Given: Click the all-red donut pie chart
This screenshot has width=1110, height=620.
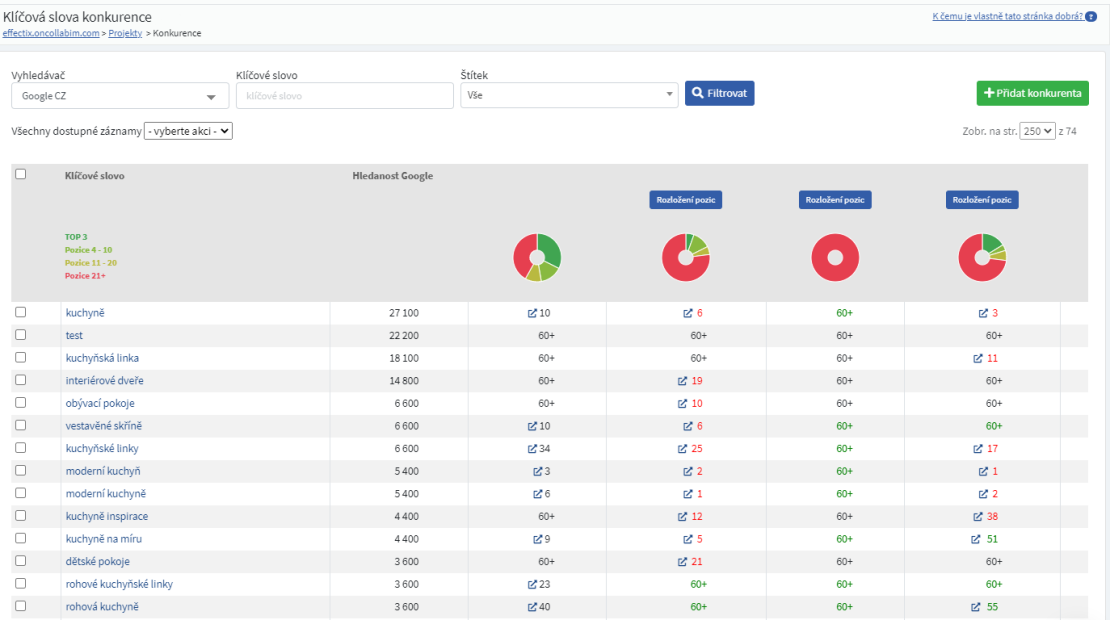Looking at the screenshot, I should point(835,258).
